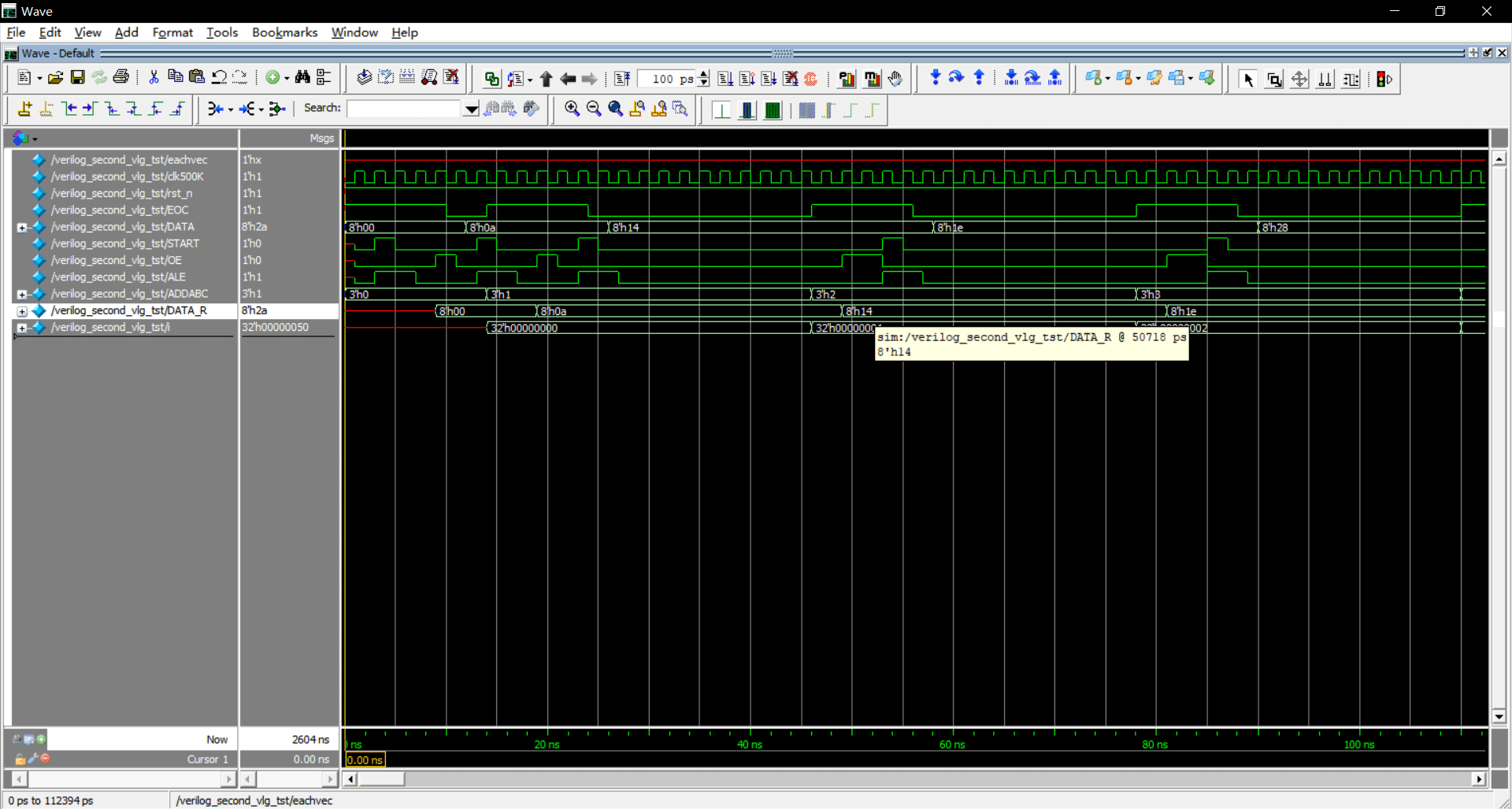Open the Edit menu
This screenshot has width=1512, height=809.
(x=50, y=32)
